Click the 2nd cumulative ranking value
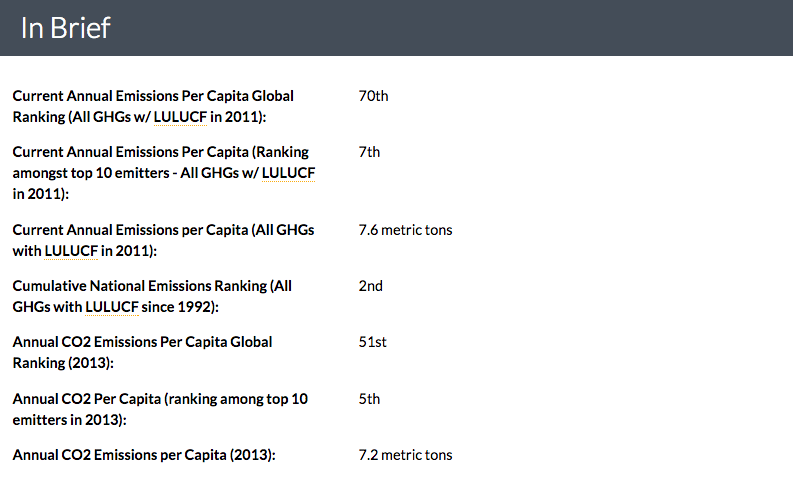 370,286
